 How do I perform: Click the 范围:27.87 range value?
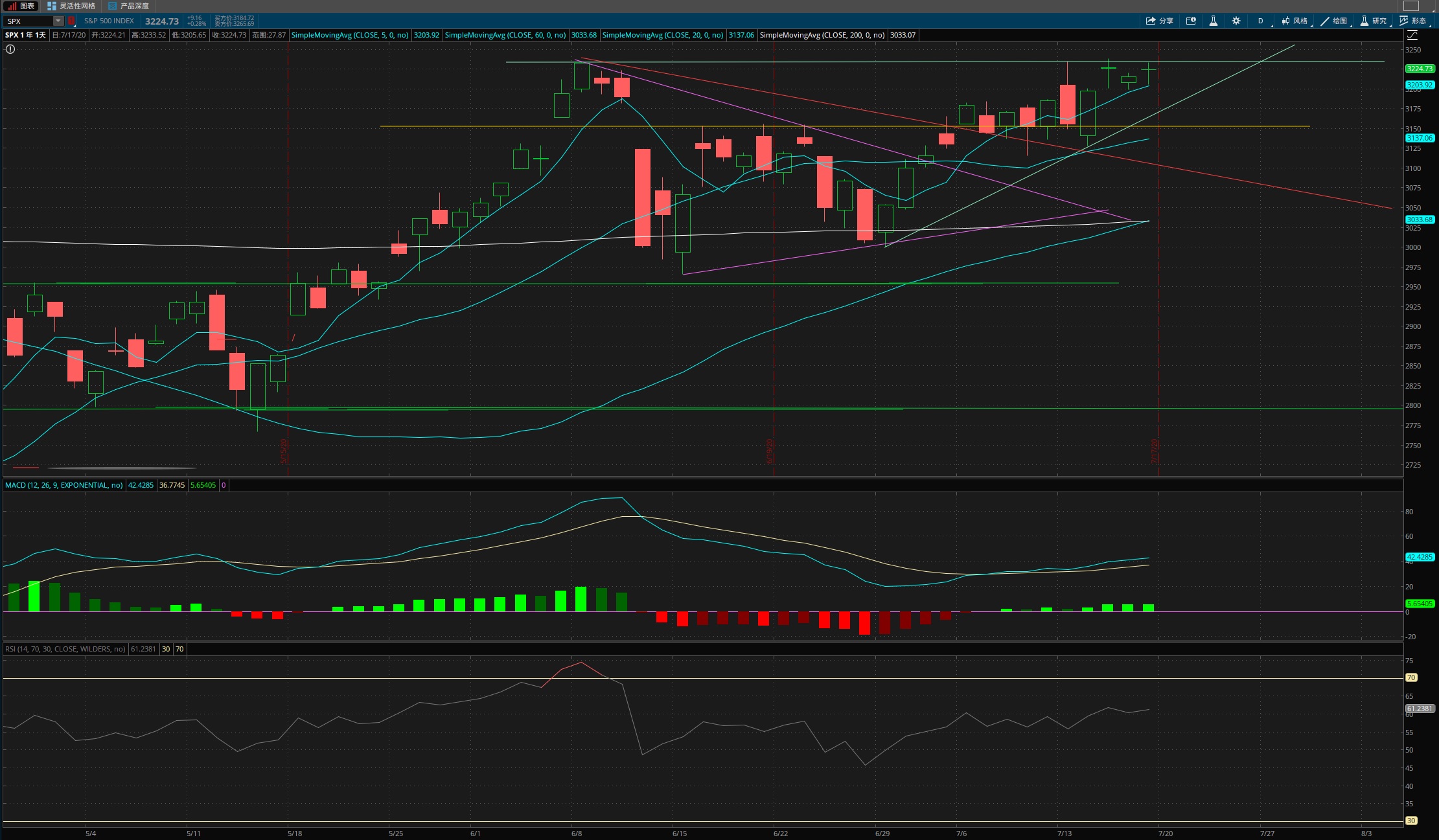269,35
